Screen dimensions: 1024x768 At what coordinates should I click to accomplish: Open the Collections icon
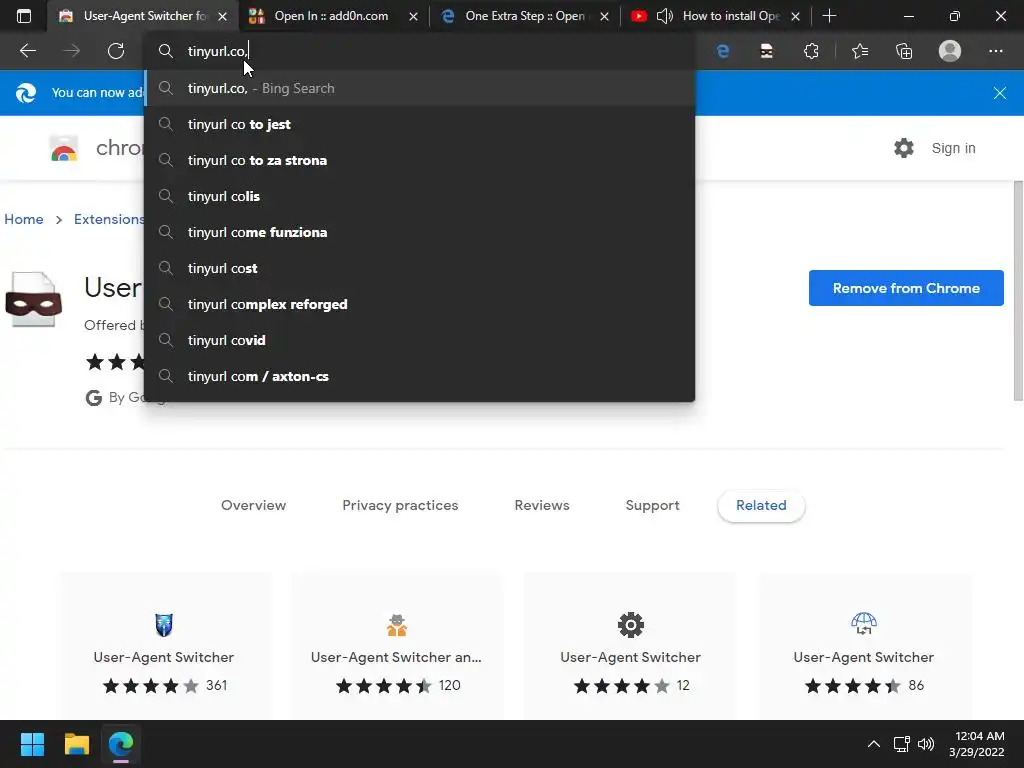[904, 51]
